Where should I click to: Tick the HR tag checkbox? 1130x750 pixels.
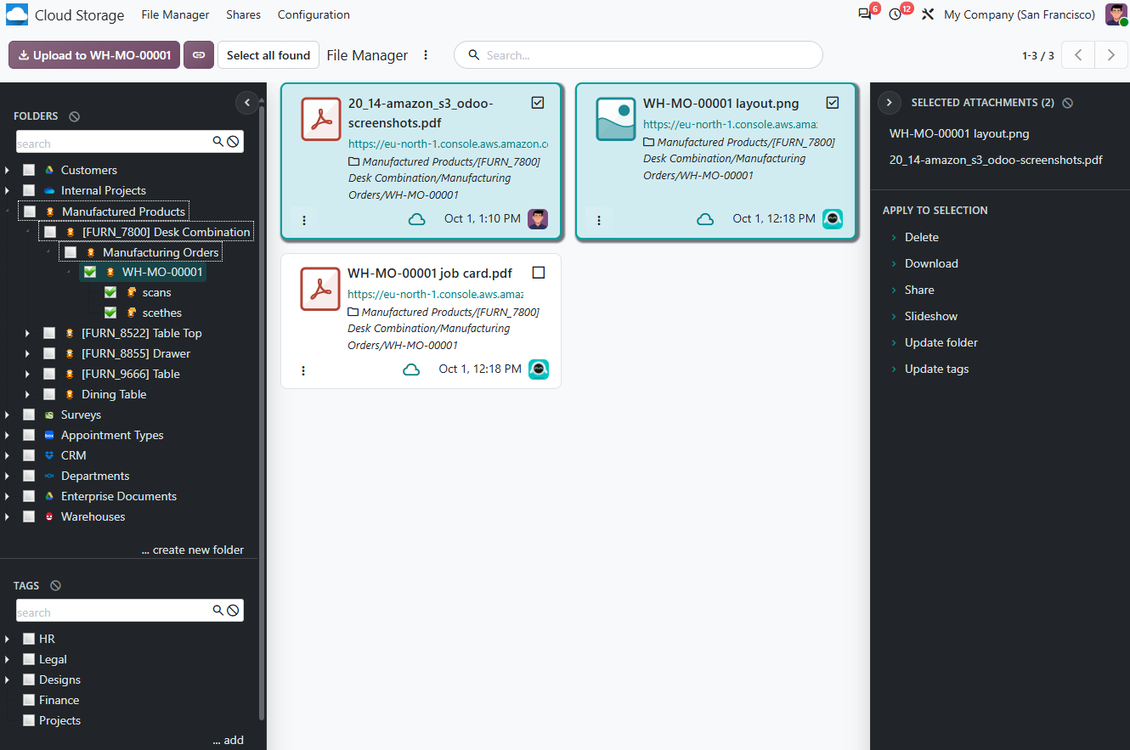click(29, 639)
